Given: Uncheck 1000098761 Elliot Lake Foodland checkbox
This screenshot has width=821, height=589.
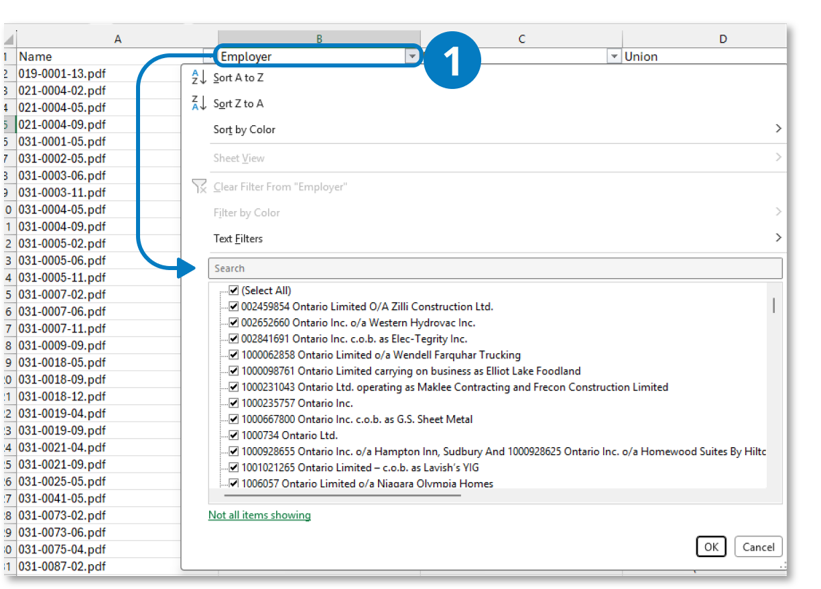Looking at the screenshot, I should (x=234, y=371).
